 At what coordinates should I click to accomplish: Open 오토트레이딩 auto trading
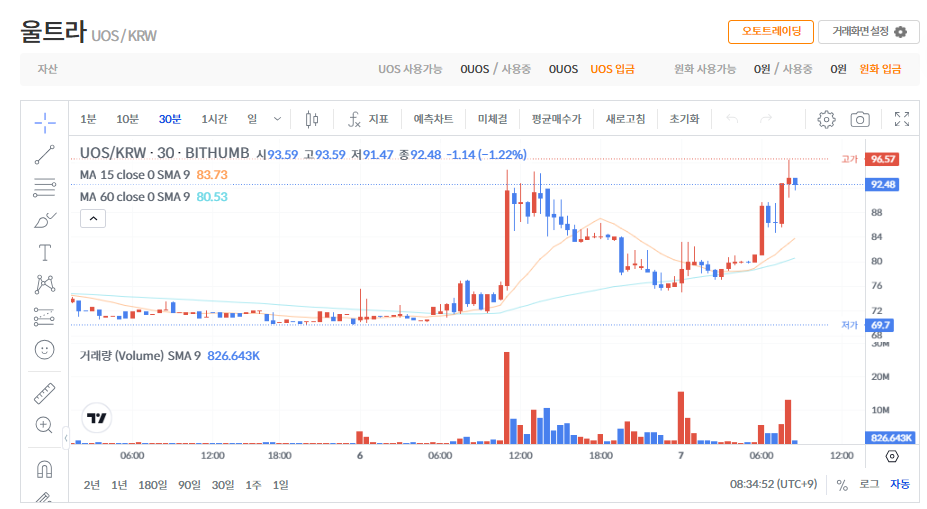771,31
